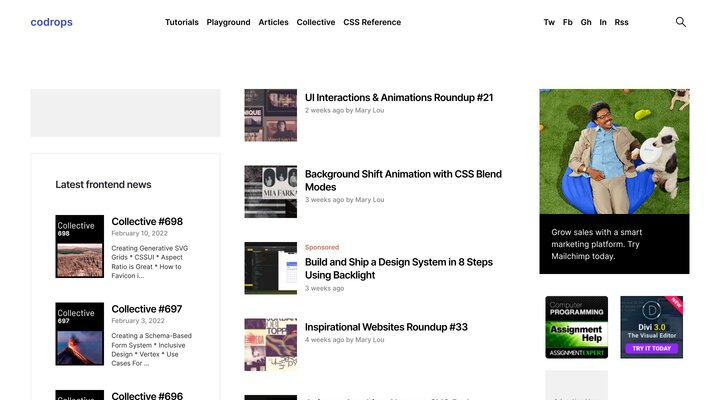Open the Background Shift Animation with CSS Blend Modes title
Screen dimensions: 720x400
[x=403, y=180]
